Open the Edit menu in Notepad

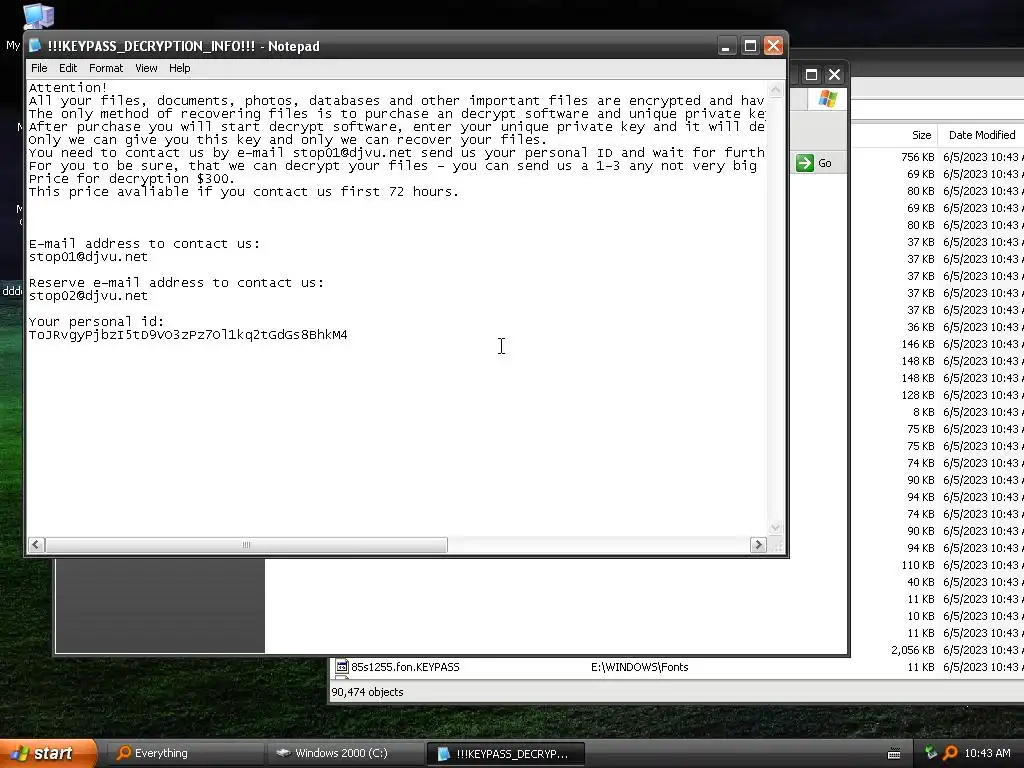pos(68,68)
